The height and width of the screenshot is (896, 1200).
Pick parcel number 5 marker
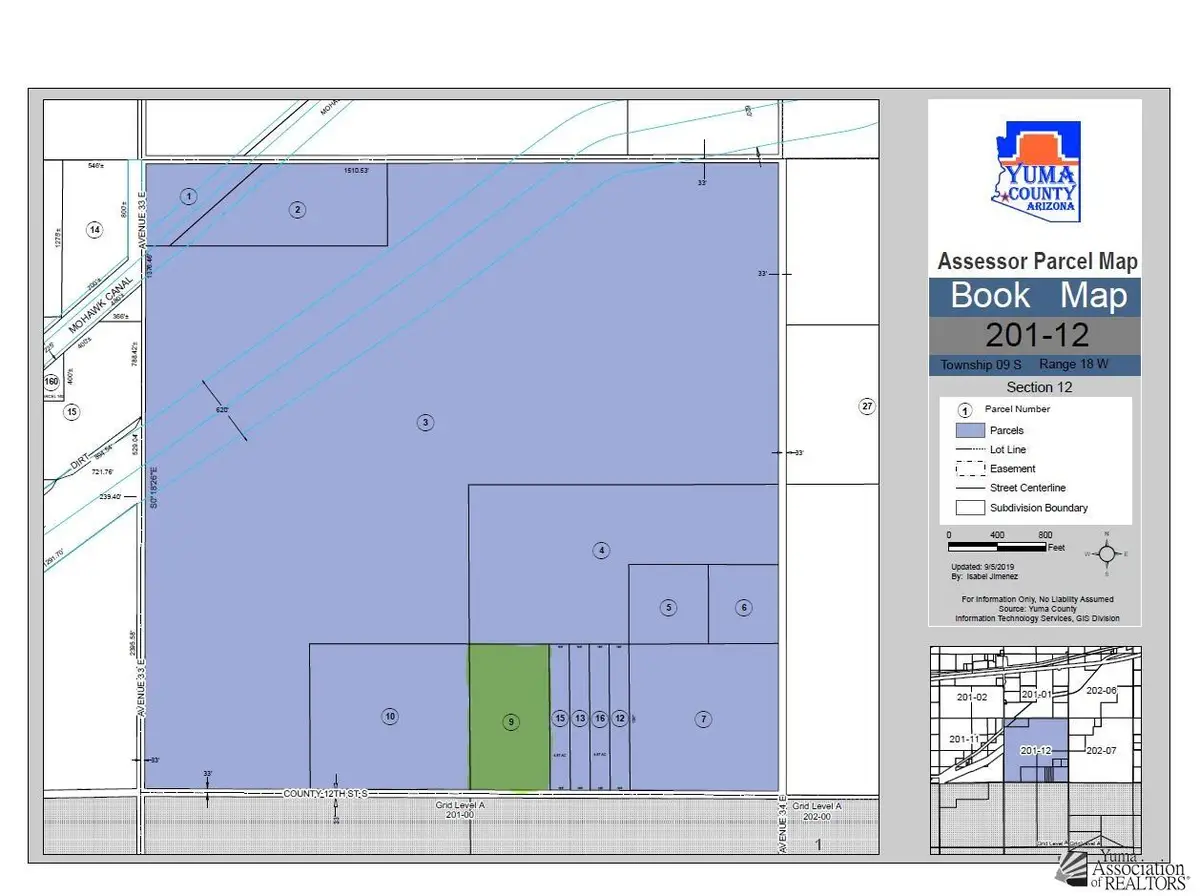pyautogui.click(x=668, y=607)
